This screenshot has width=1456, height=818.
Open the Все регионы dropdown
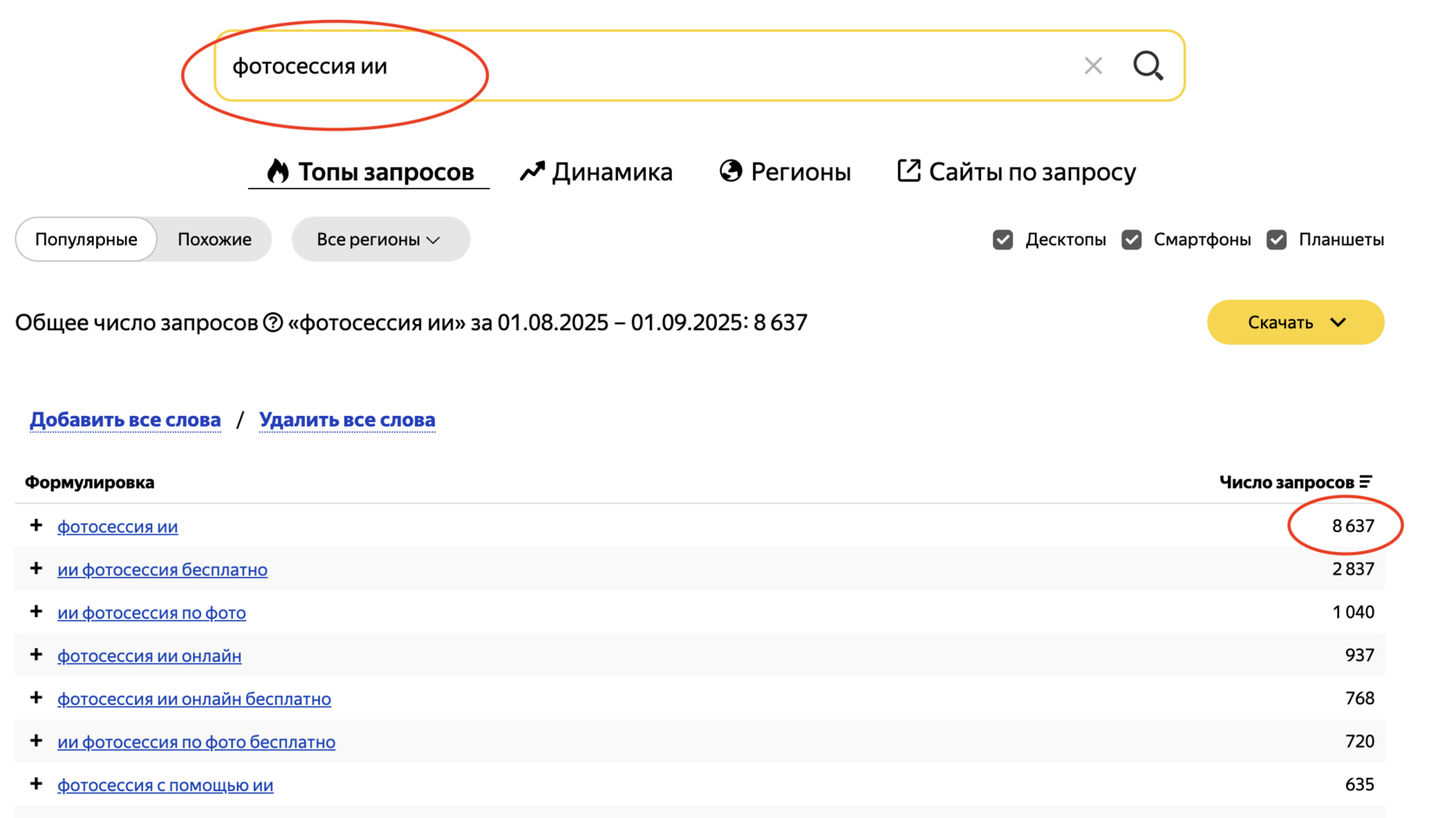380,240
